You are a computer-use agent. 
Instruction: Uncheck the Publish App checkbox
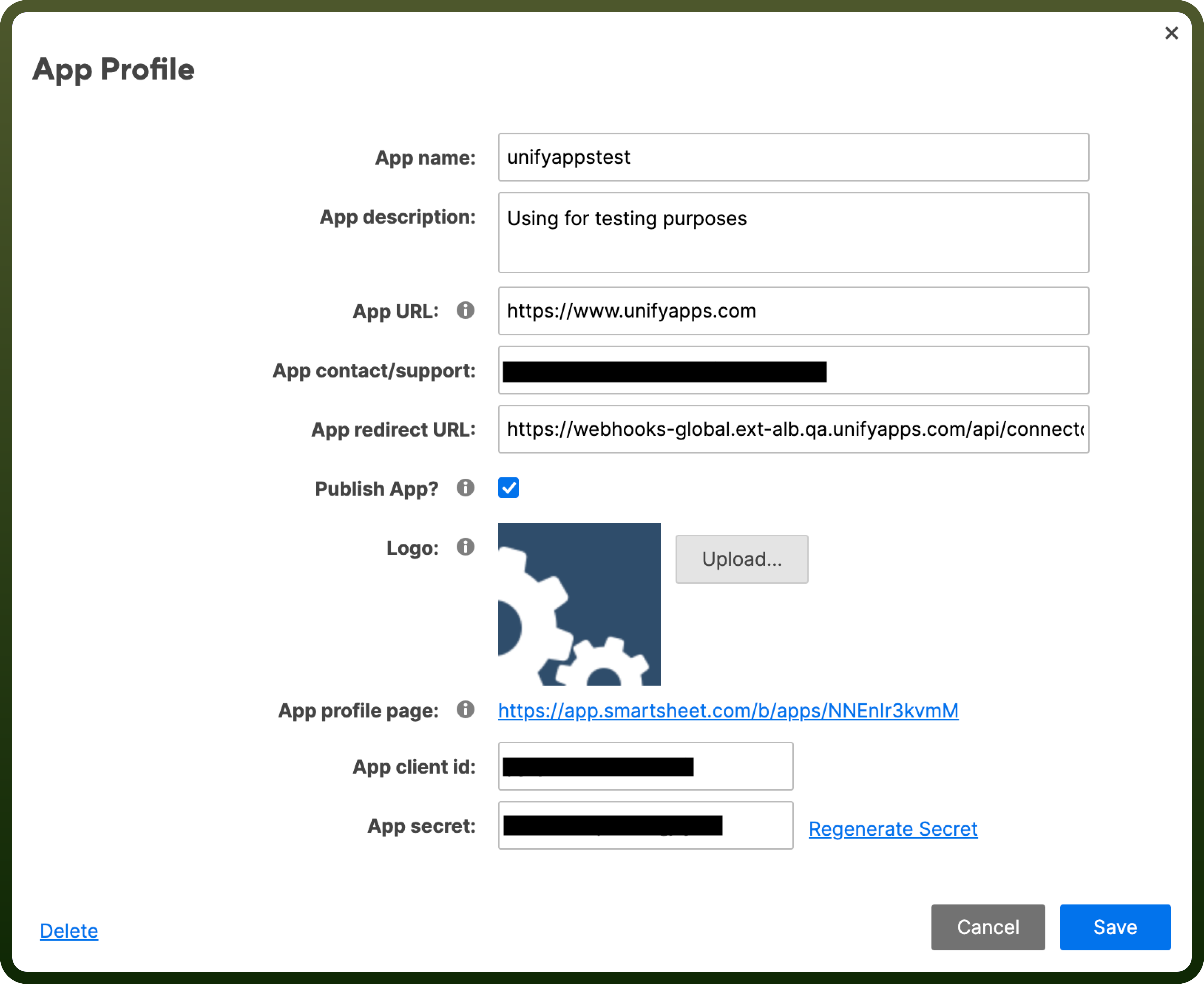click(x=508, y=488)
